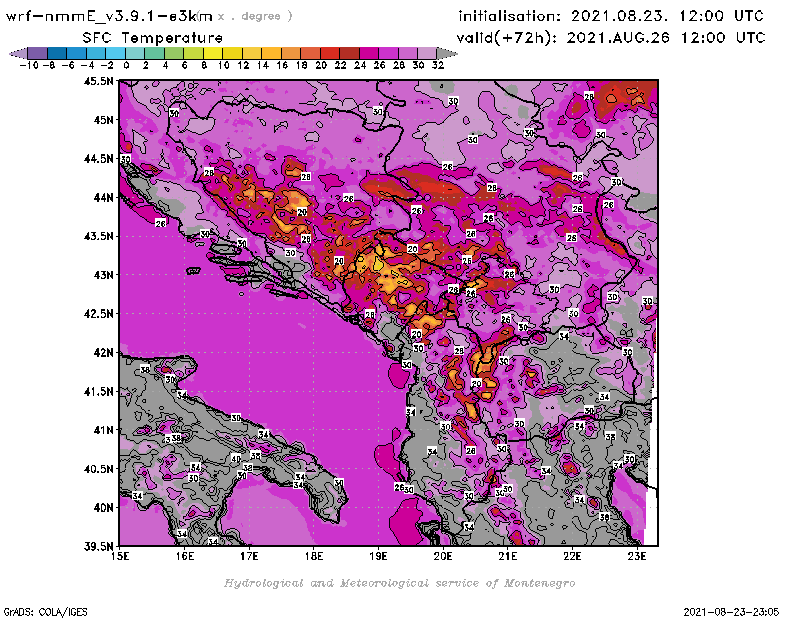
Task: Click the 'initialisation: 2021.08.23. 12:00 UTC' line
Action: click(611, 16)
